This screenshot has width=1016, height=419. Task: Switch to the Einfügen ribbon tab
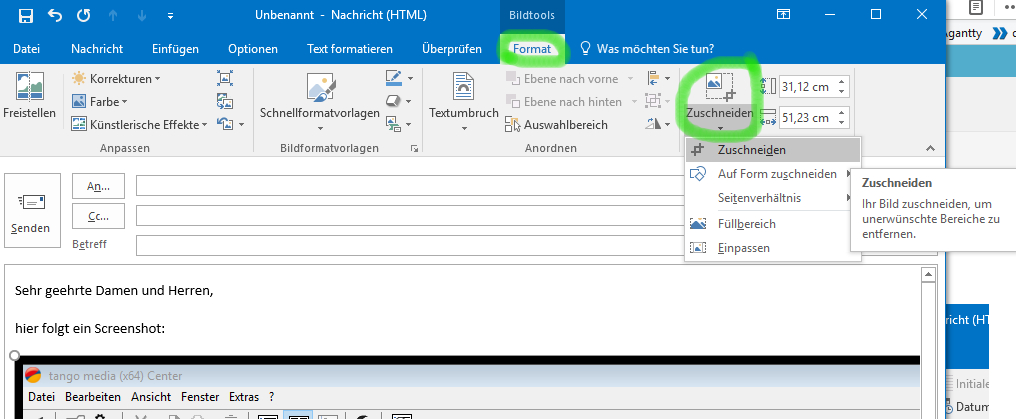pos(175,49)
